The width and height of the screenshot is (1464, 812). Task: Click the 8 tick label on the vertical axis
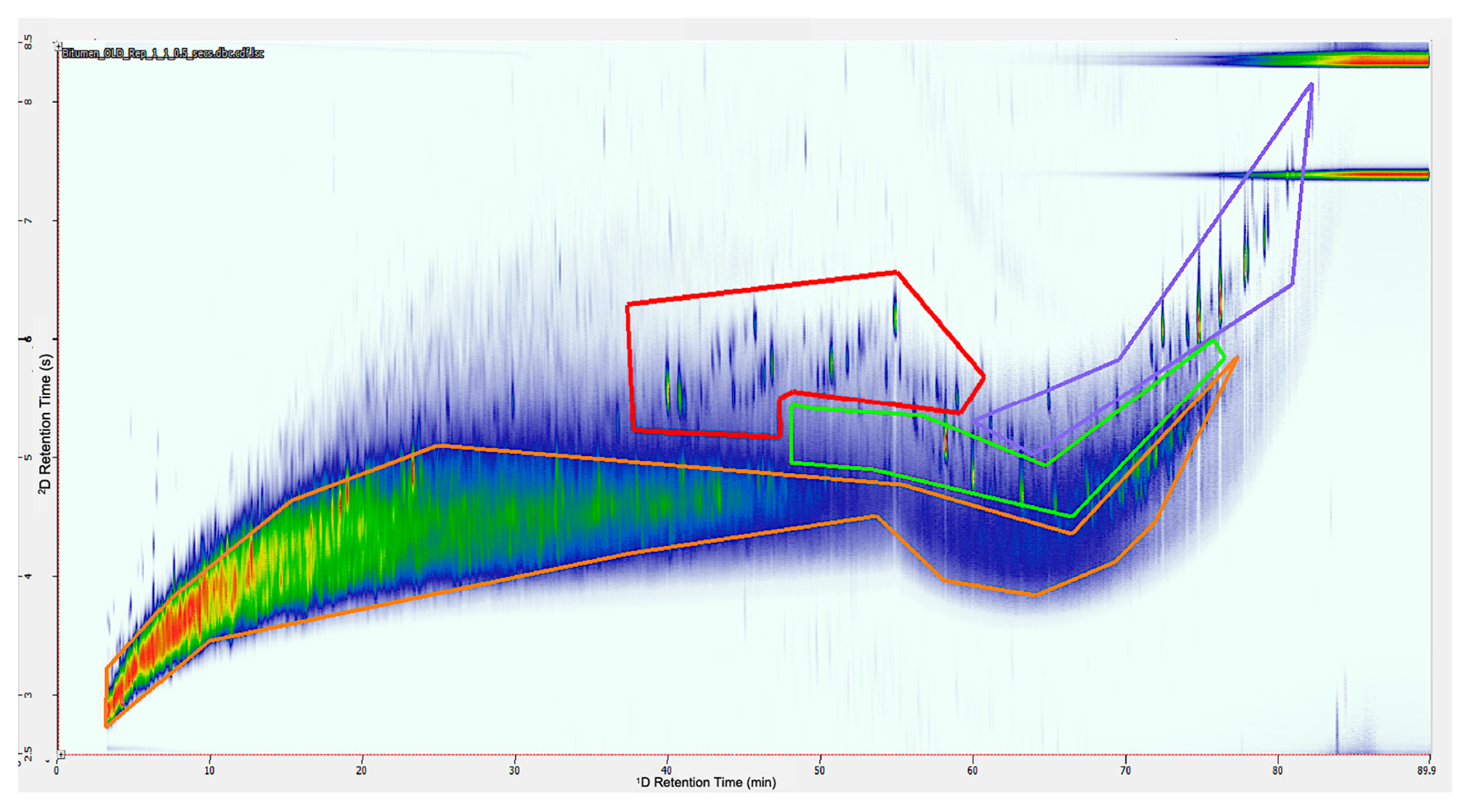point(28,102)
